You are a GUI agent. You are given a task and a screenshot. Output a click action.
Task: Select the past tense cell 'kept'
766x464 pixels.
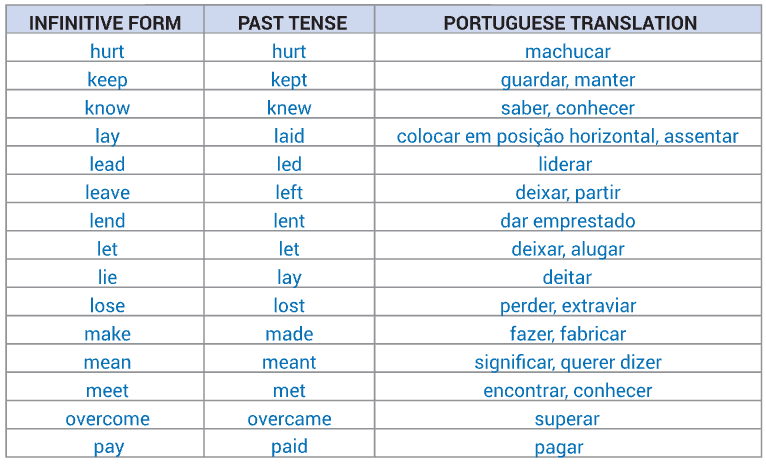coord(289,80)
